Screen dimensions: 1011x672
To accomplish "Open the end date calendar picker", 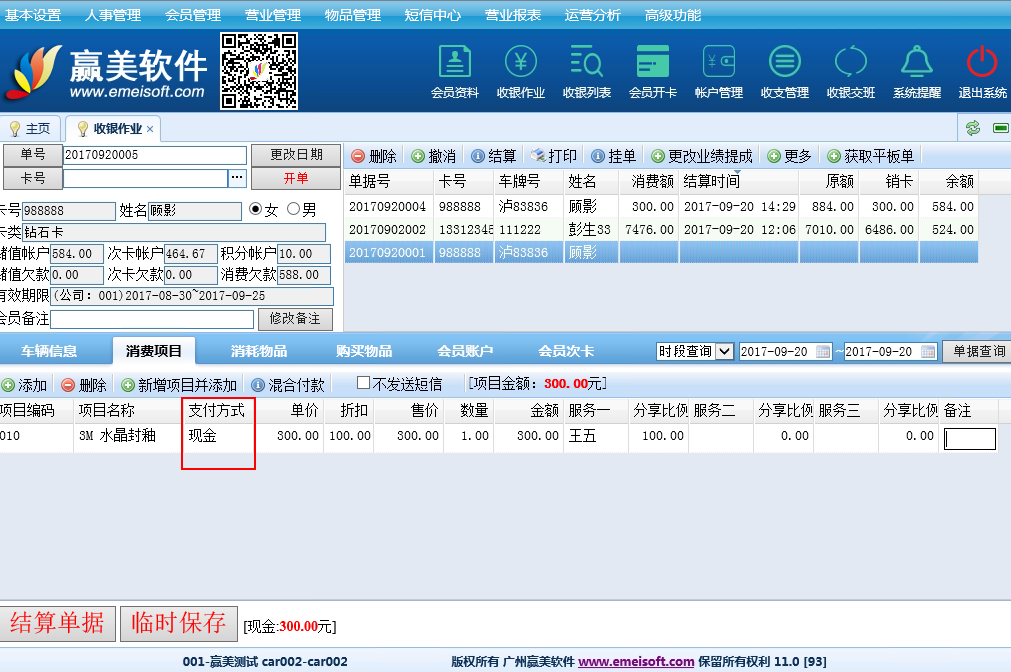I will point(928,352).
